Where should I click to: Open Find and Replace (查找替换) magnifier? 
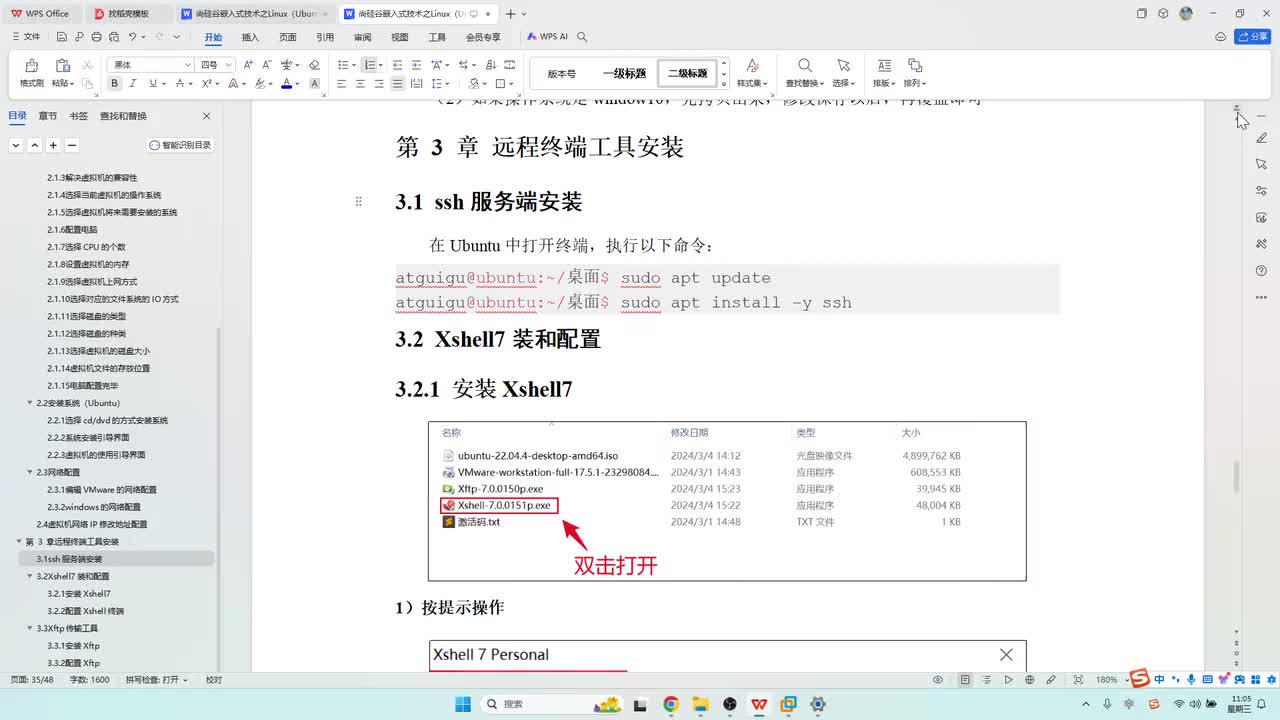point(804,66)
